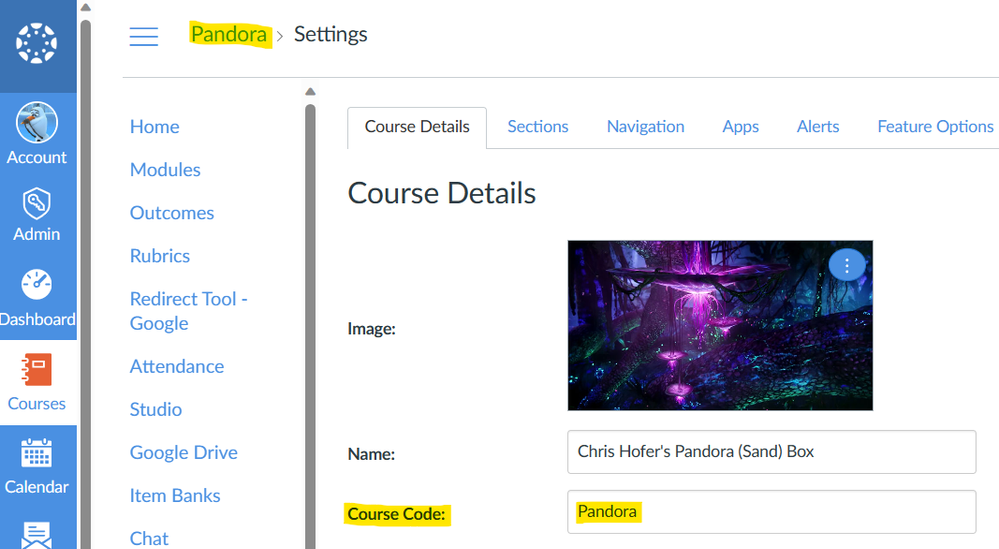Toggle course menu with hamburger icon
This screenshot has height=549, width=999.
coord(144,36)
